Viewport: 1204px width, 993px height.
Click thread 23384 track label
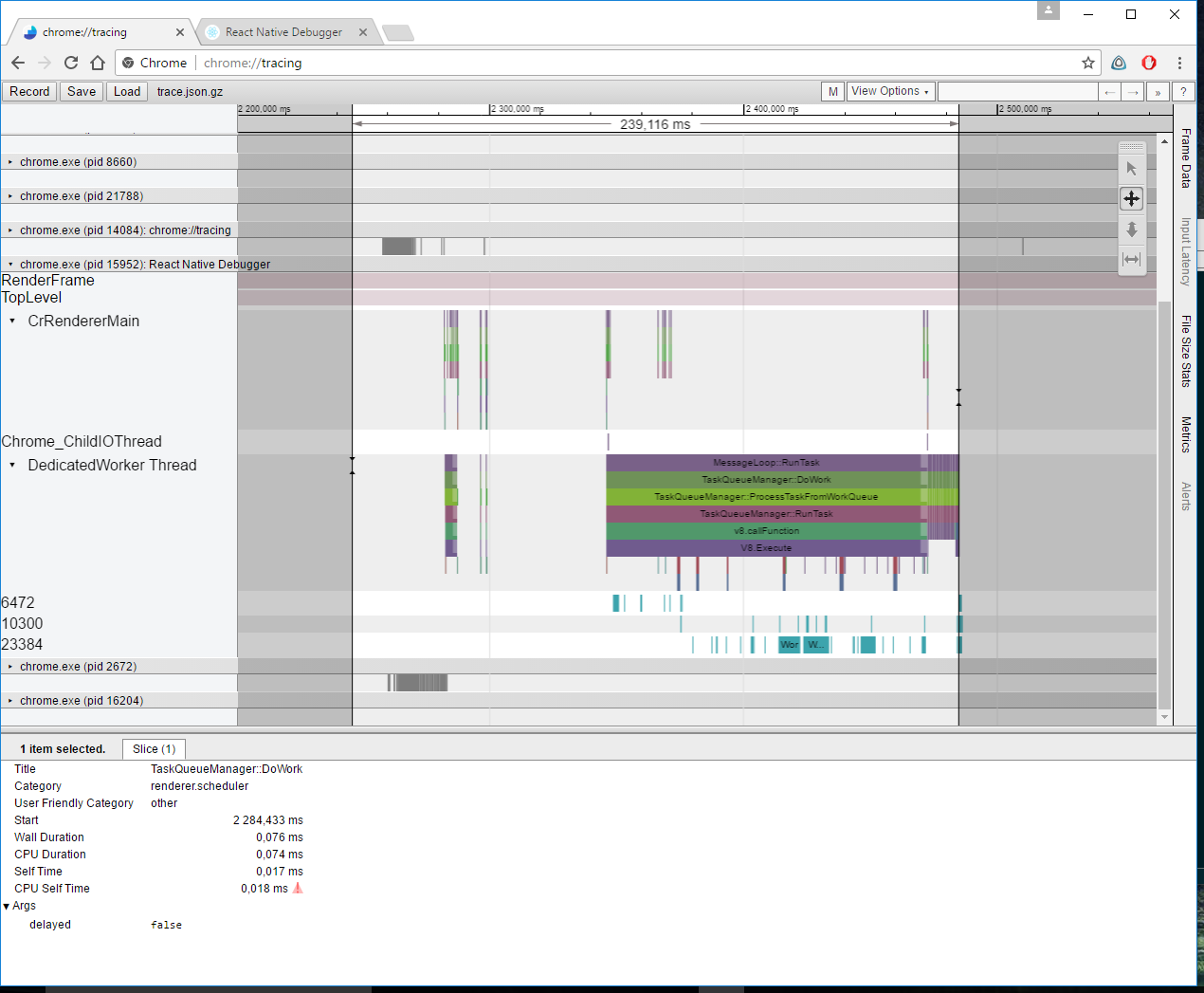tap(22, 645)
